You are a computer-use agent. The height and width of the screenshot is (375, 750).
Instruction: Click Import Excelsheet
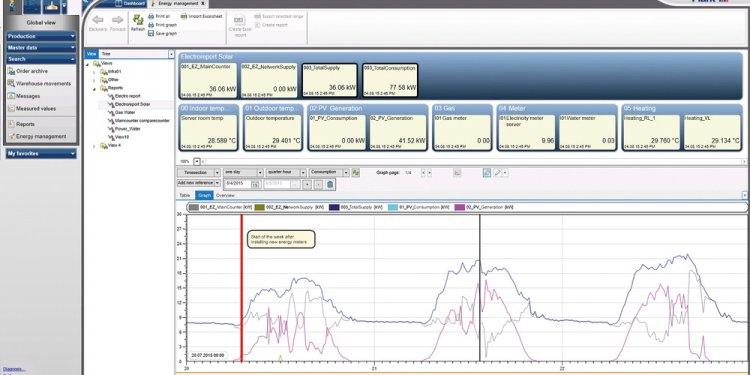click(201, 16)
